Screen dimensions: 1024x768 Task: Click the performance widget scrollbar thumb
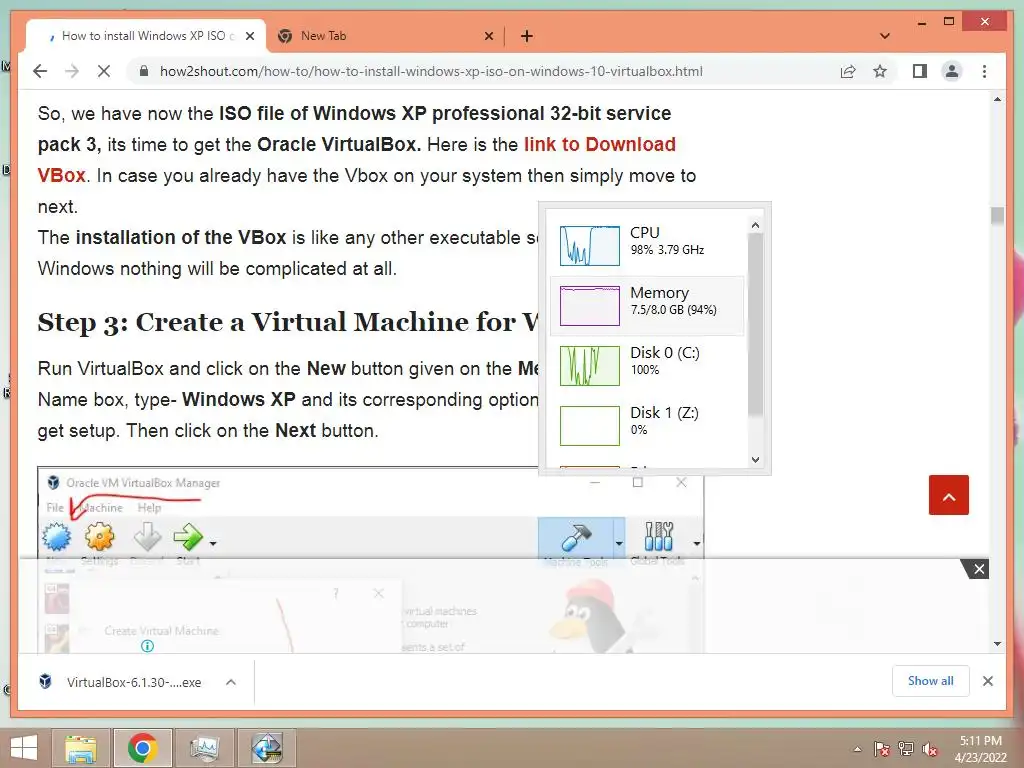(x=755, y=324)
